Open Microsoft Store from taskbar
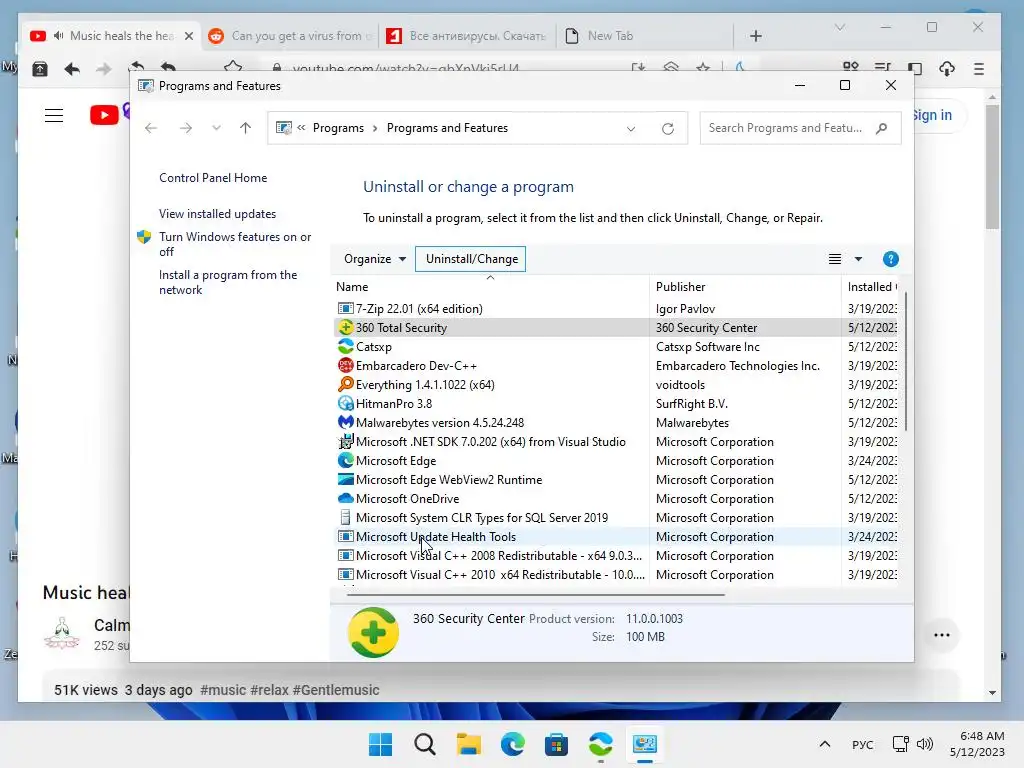1024x768 pixels. [x=556, y=744]
